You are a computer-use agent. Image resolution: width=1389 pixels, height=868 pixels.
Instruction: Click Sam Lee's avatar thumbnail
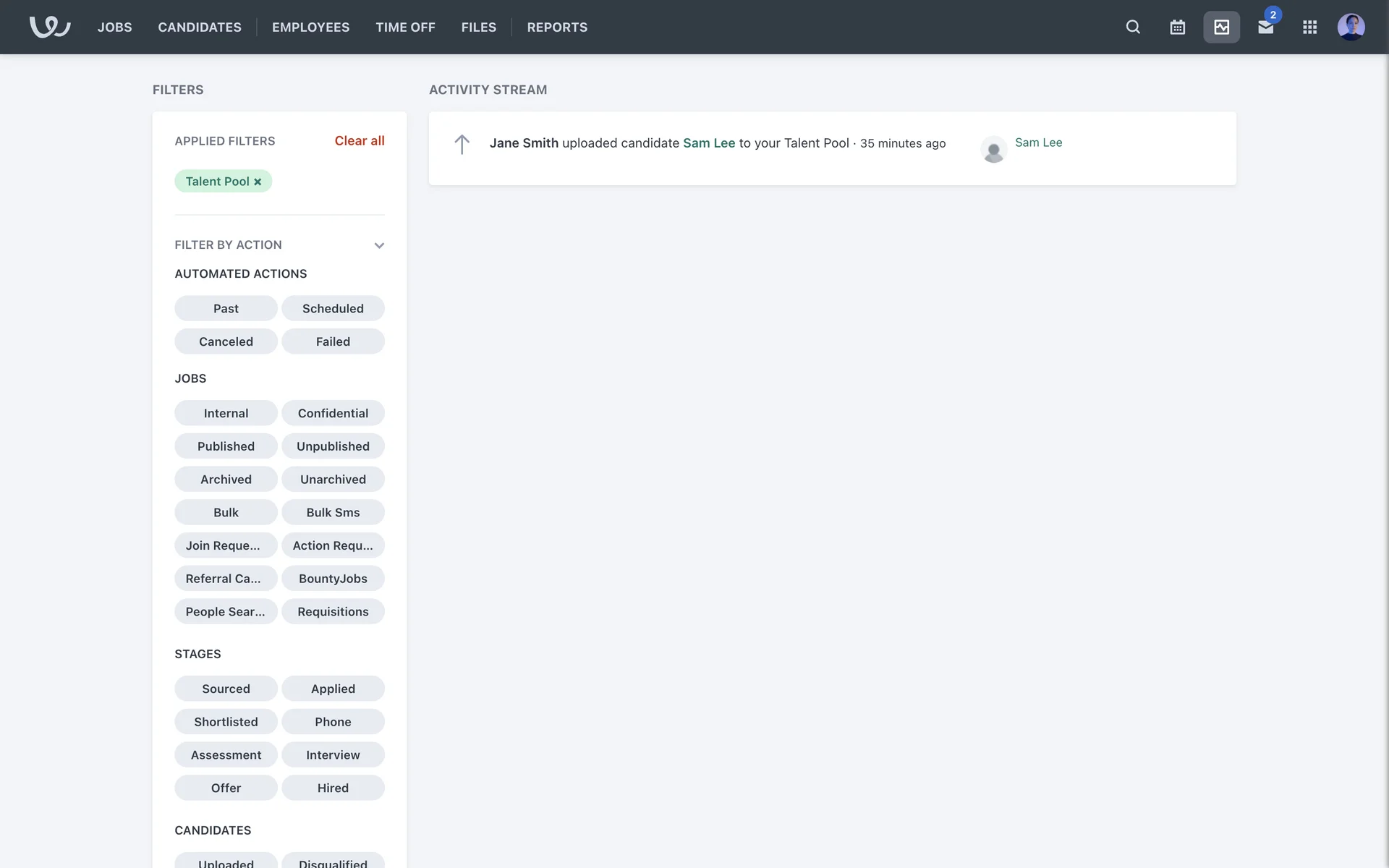pos(993,150)
